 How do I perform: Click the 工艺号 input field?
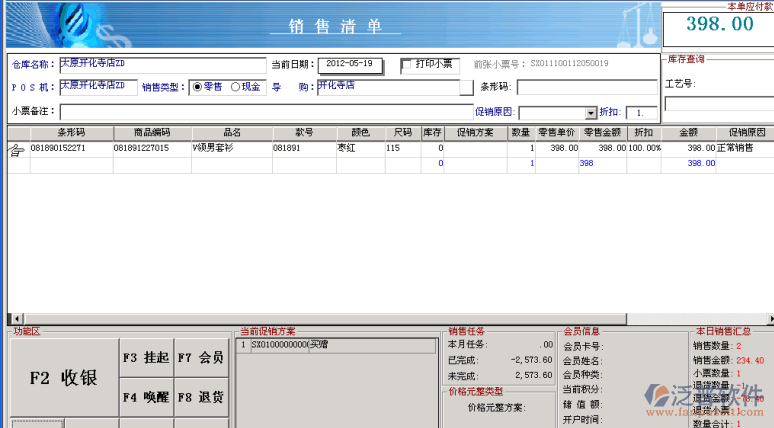(718, 103)
